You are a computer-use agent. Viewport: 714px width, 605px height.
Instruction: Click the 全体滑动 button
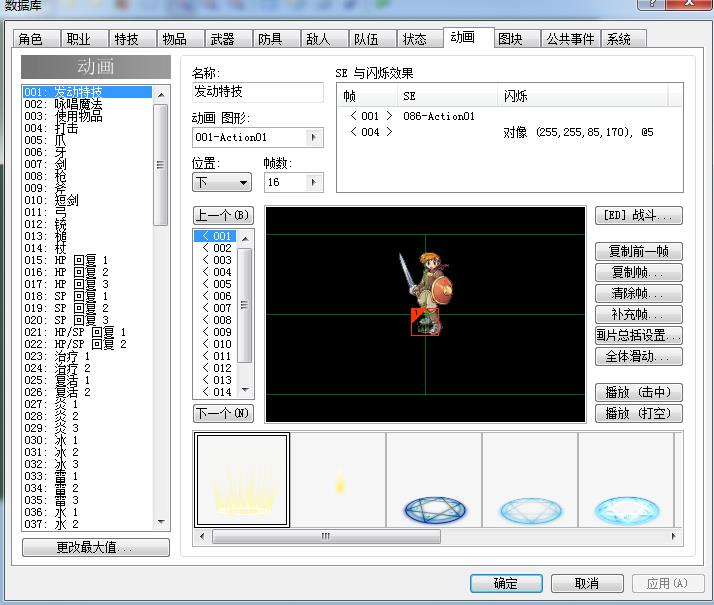639,356
